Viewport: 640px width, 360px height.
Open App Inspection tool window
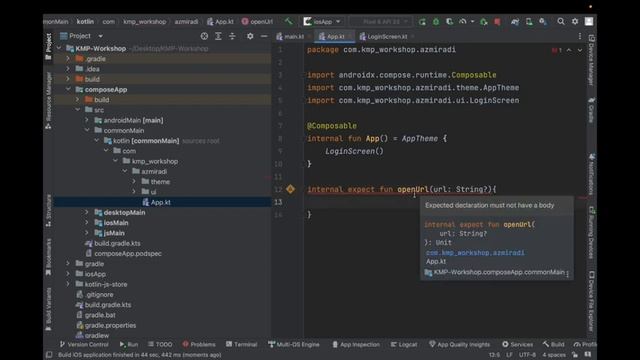click(356, 344)
